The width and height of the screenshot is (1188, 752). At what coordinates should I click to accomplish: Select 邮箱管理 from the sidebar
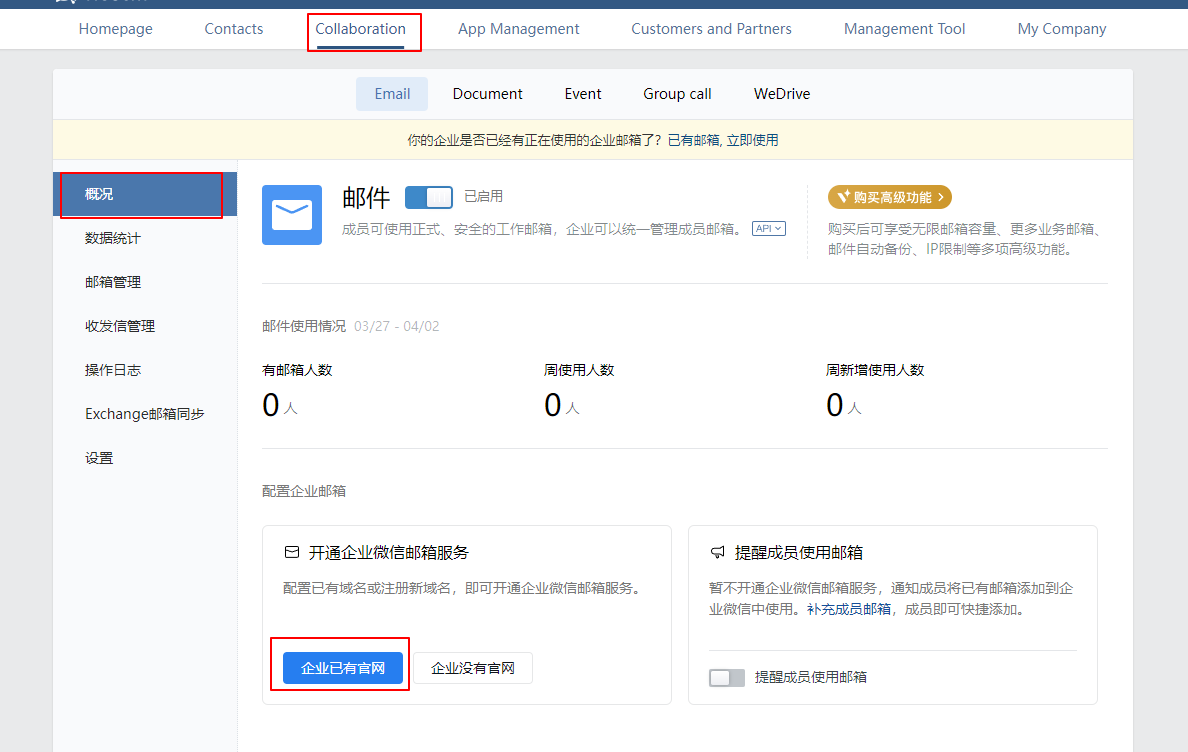(x=113, y=282)
